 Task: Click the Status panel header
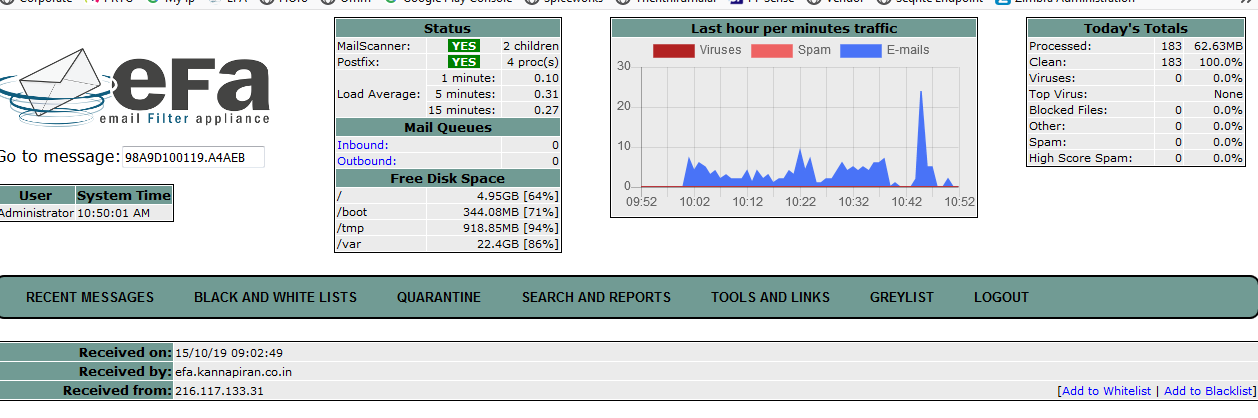[x=447, y=29]
